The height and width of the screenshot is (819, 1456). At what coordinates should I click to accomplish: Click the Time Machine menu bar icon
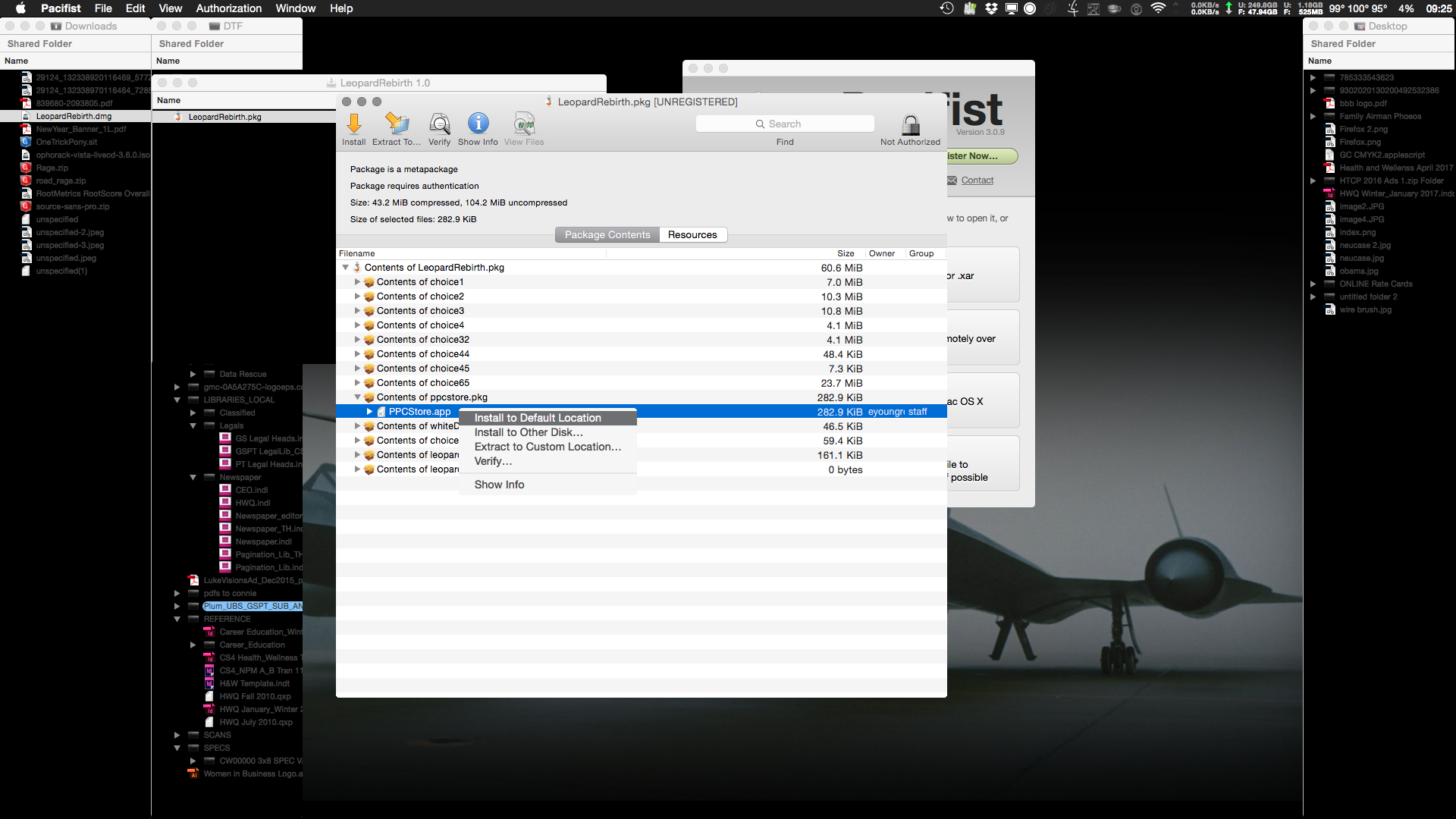pyautogui.click(x=946, y=8)
